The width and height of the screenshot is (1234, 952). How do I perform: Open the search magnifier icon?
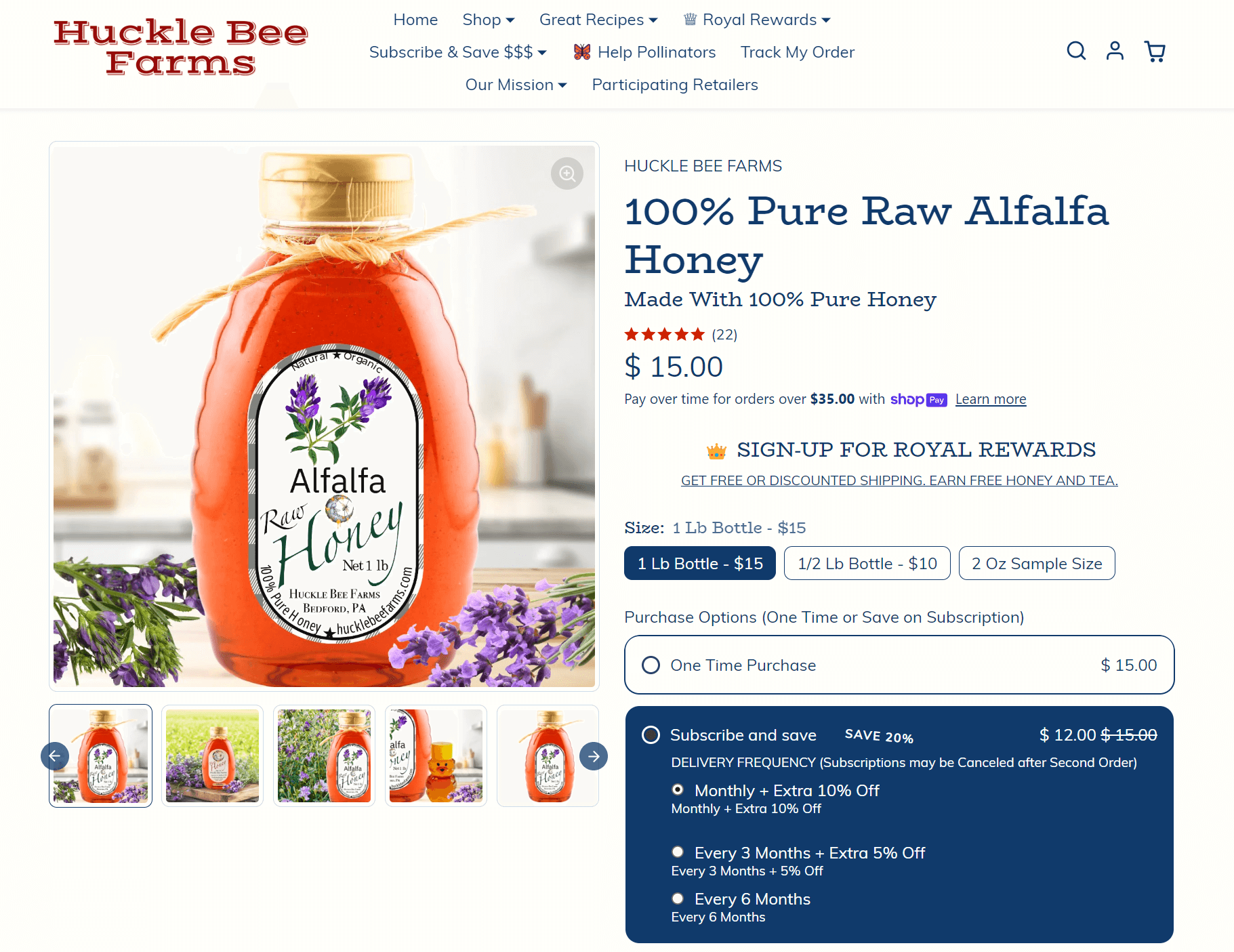(1076, 51)
